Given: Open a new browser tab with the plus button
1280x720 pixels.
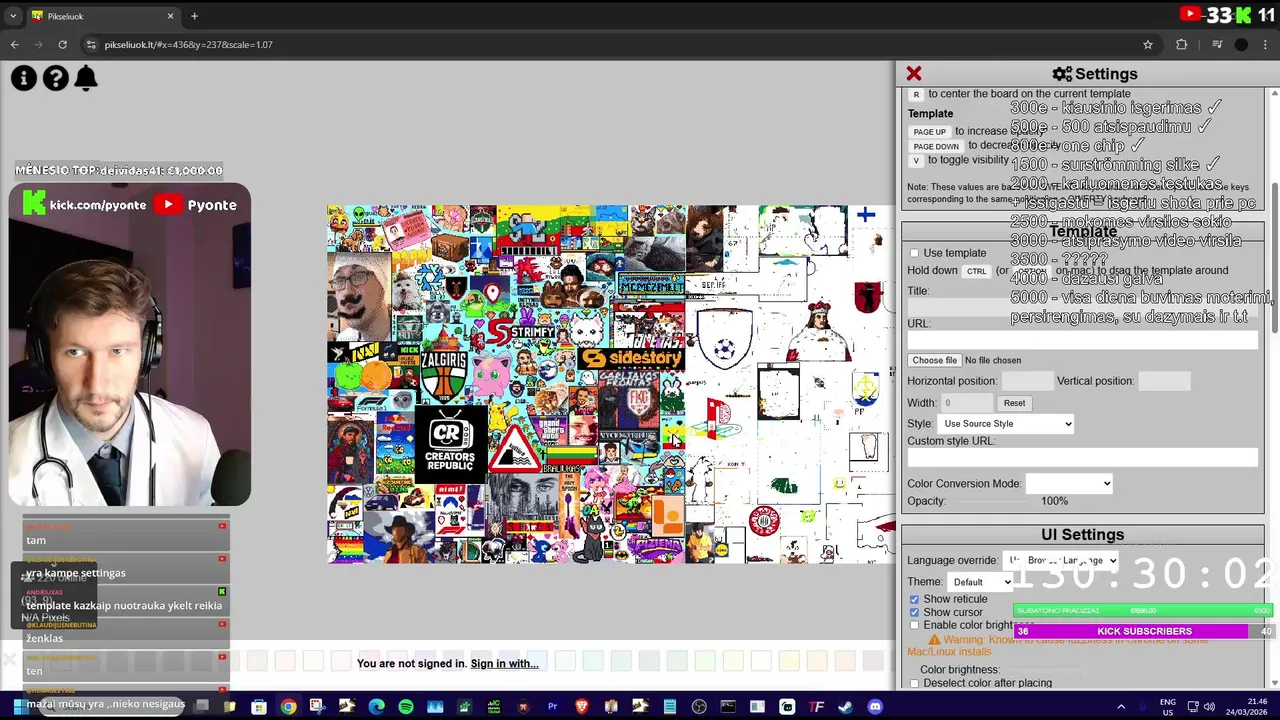Looking at the screenshot, I should (194, 16).
